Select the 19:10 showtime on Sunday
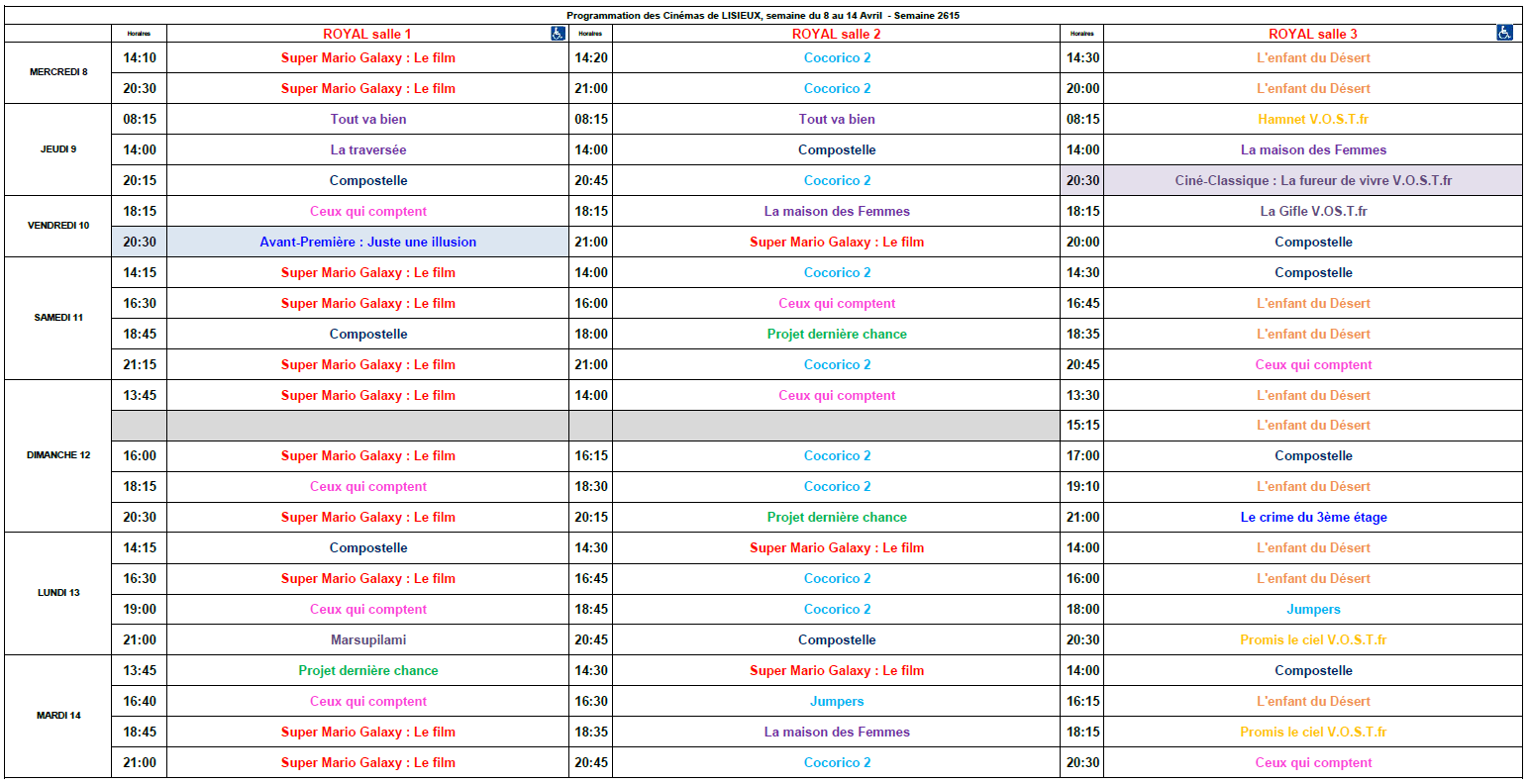 click(x=1082, y=487)
